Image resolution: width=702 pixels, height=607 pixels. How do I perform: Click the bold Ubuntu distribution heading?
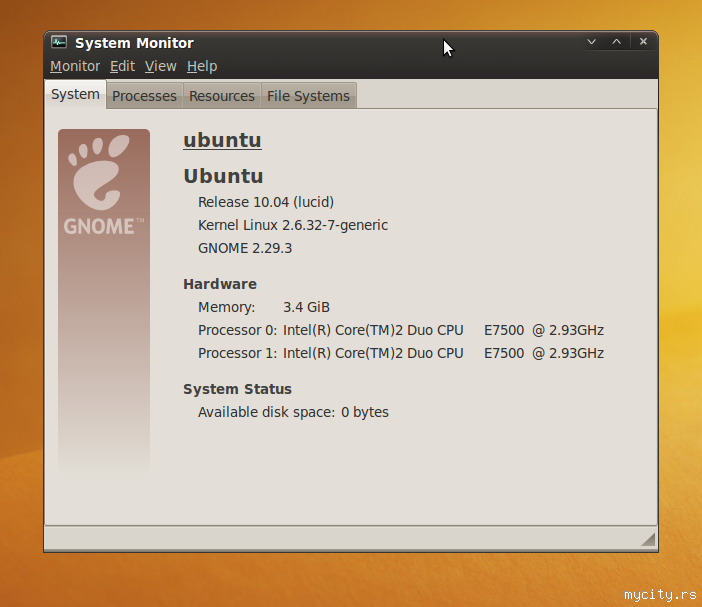pos(223,176)
